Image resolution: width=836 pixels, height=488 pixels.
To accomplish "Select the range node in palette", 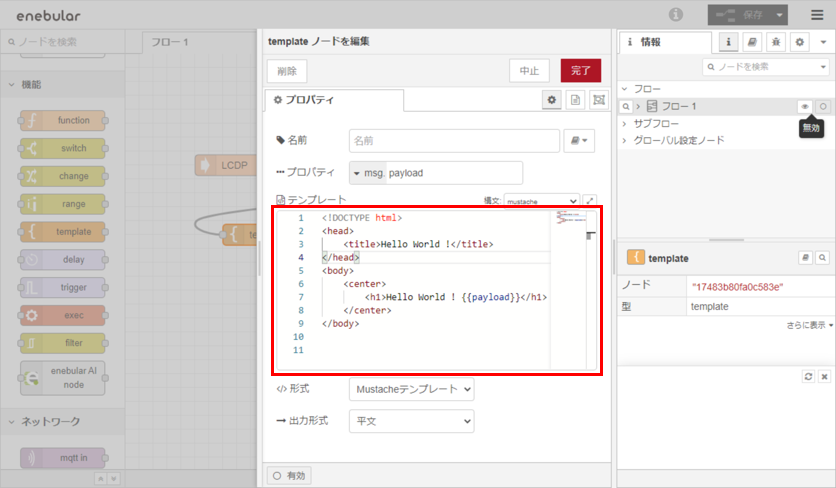I will pyautogui.click(x=63, y=204).
